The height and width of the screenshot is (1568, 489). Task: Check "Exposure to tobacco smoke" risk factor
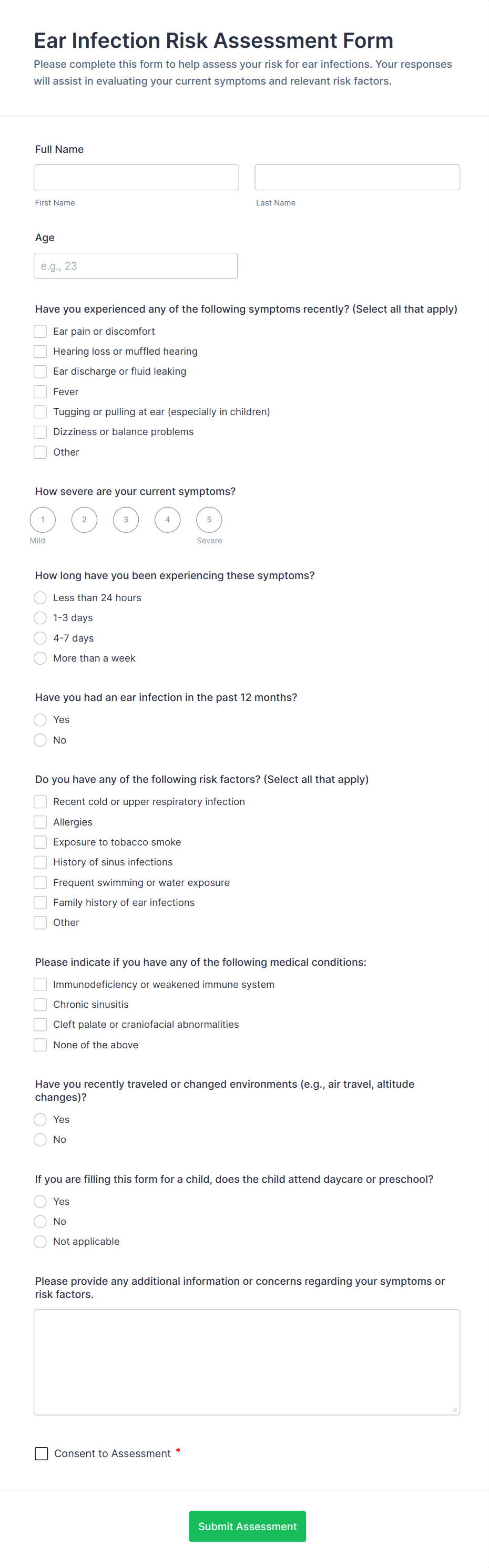40,842
